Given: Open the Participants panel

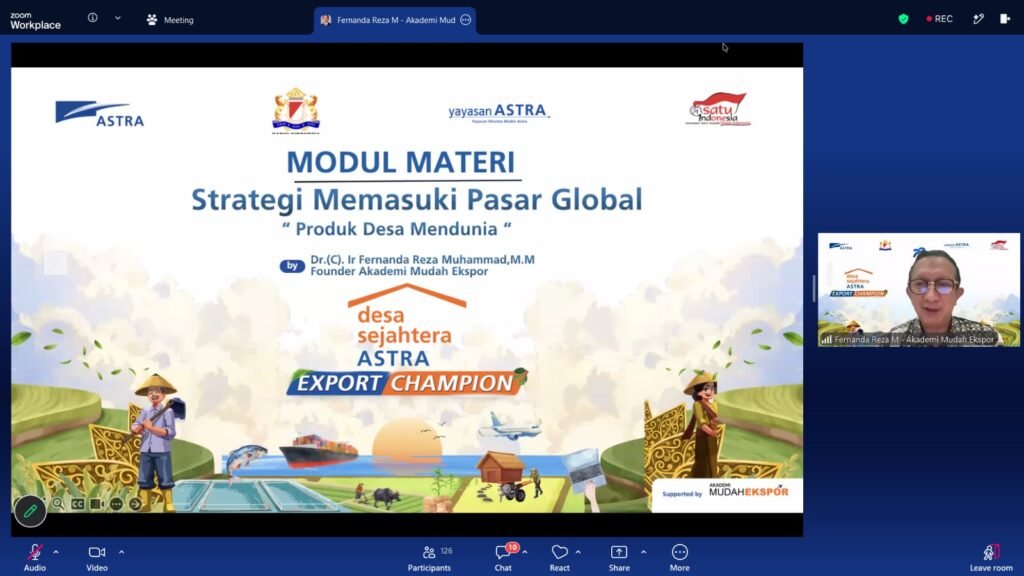Looking at the screenshot, I should 429,558.
